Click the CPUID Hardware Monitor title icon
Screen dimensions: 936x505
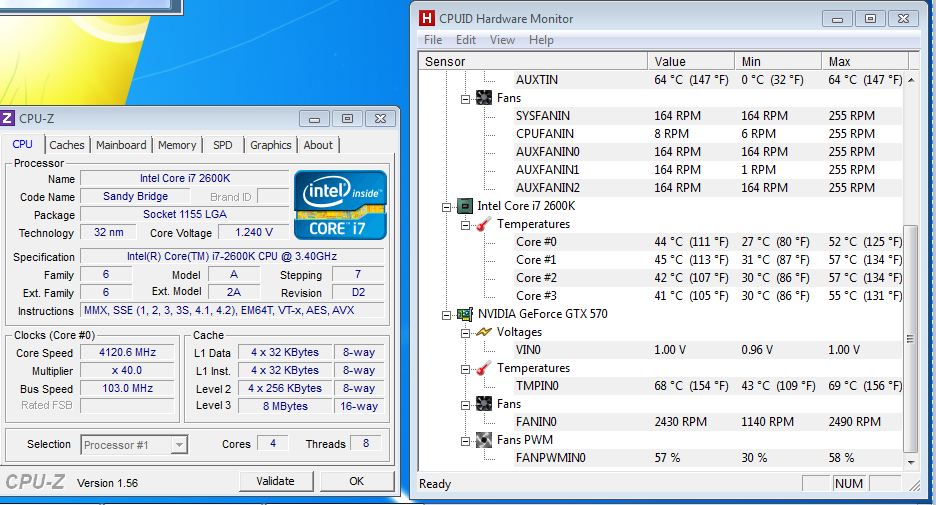click(427, 19)
